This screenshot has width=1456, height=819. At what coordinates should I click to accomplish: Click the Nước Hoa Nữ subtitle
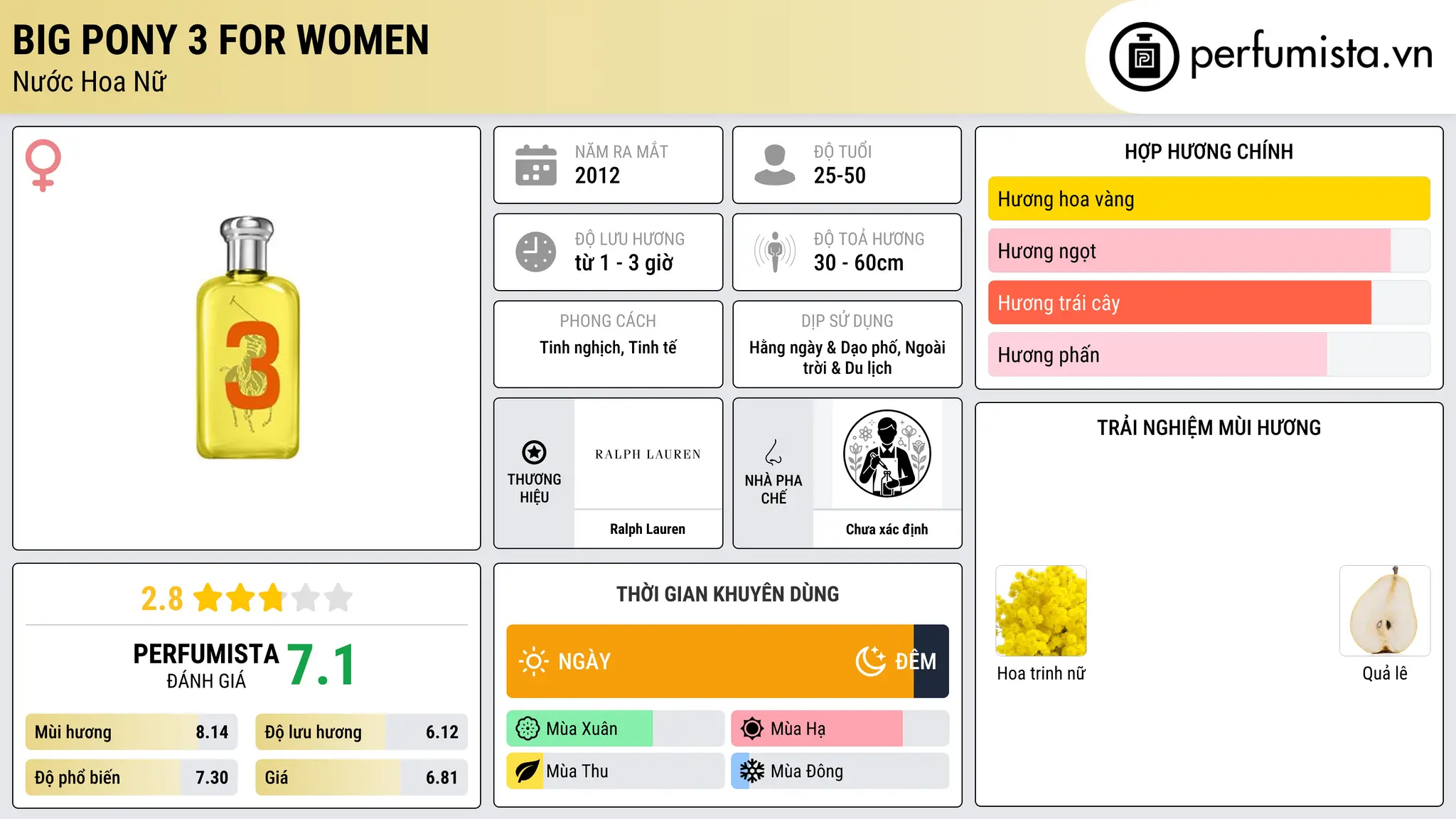pyautogui.click(x=90, y=82)
